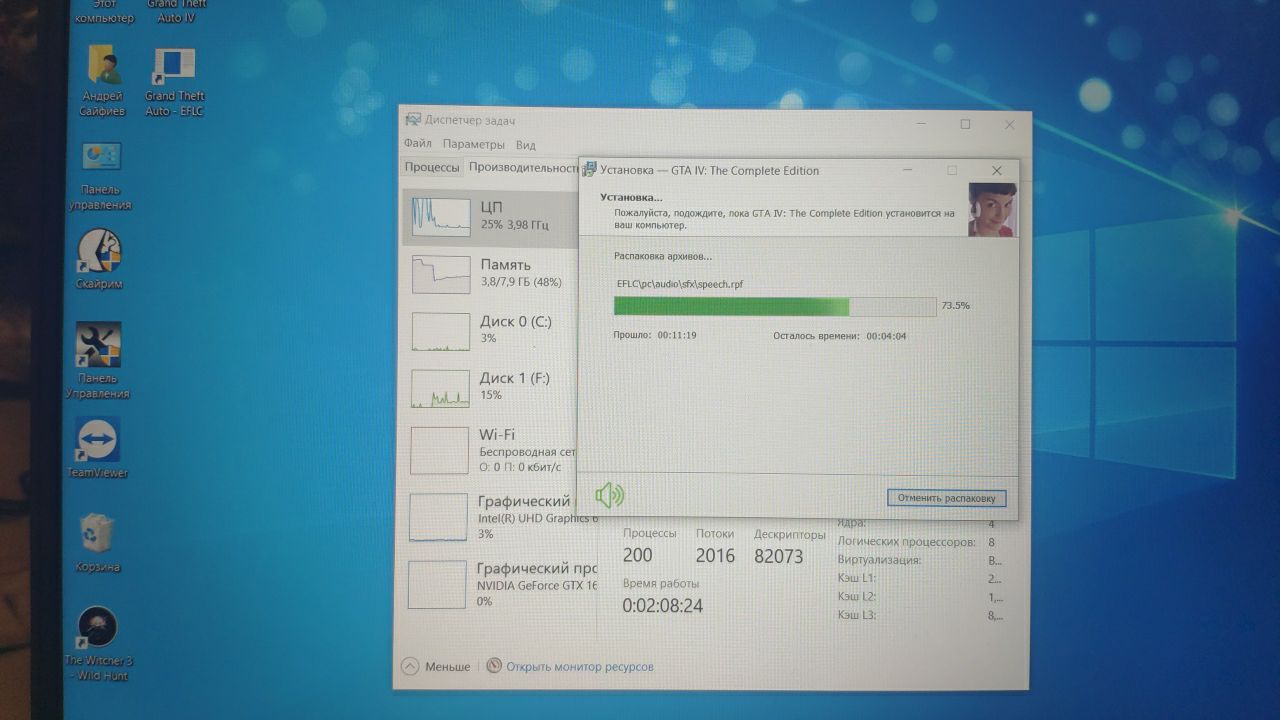This screenshot has width=1280, height=720.
Task: Select the Диск 1 (F:) performance entry
Action: coord(490,387)
